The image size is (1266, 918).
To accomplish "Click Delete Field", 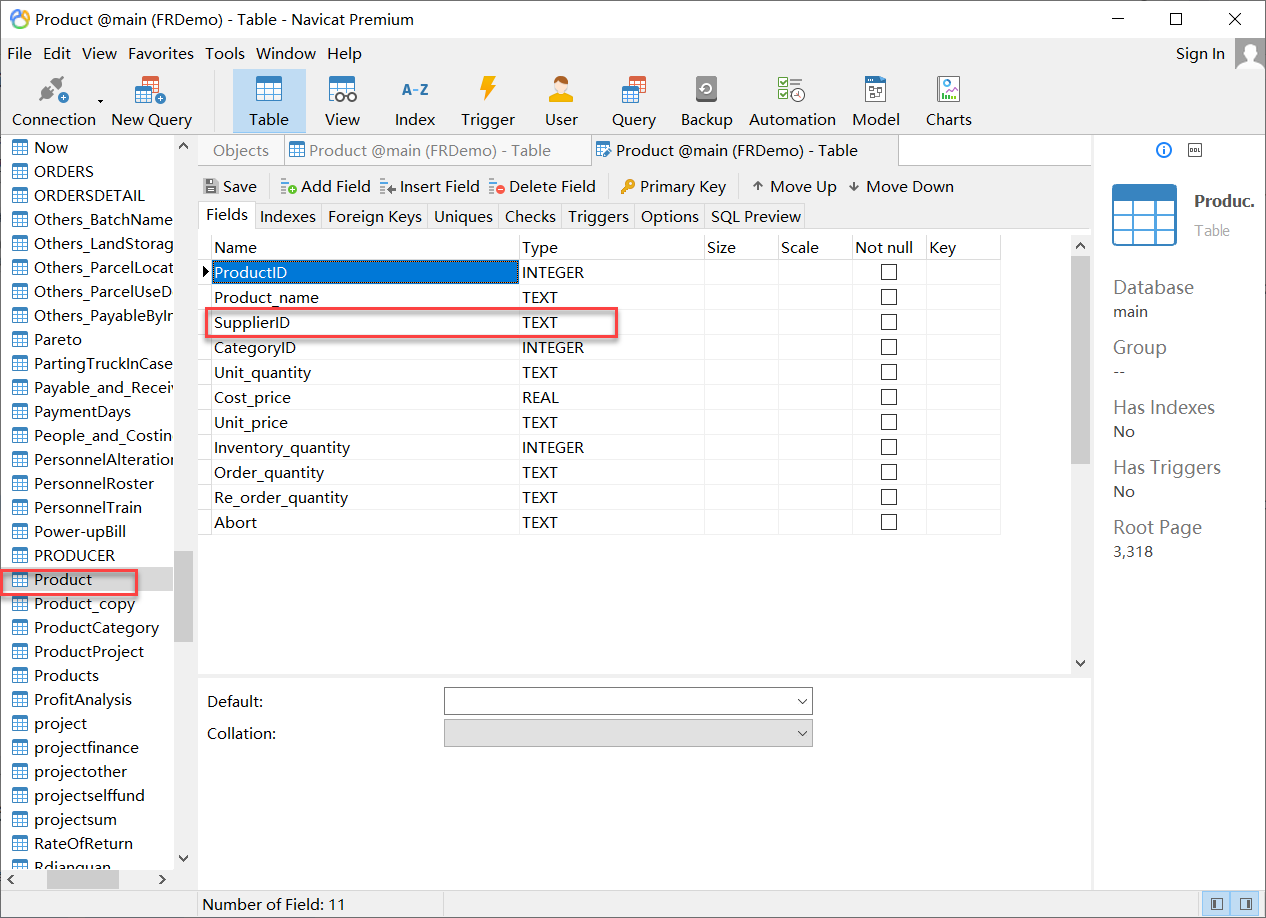I will [542, 186].
